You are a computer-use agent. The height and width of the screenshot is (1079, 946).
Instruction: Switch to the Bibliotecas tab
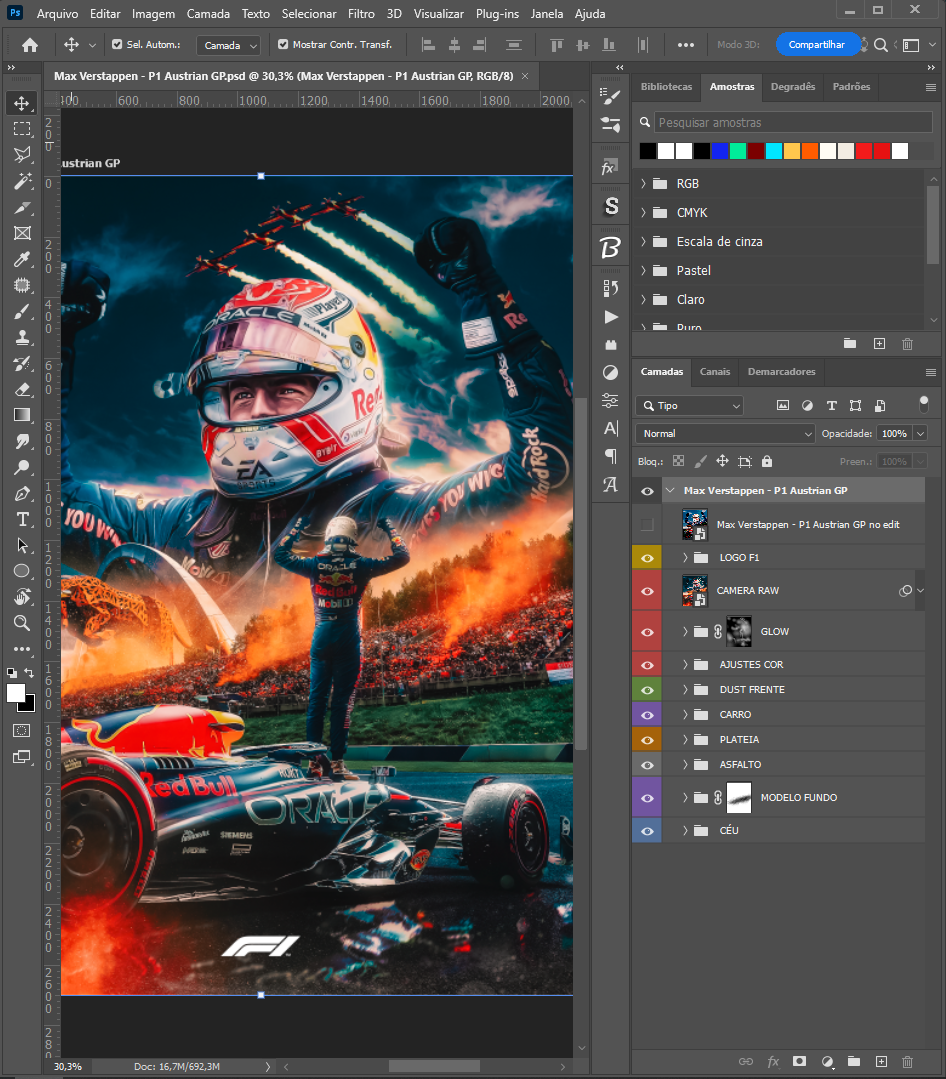pos(666,87)
